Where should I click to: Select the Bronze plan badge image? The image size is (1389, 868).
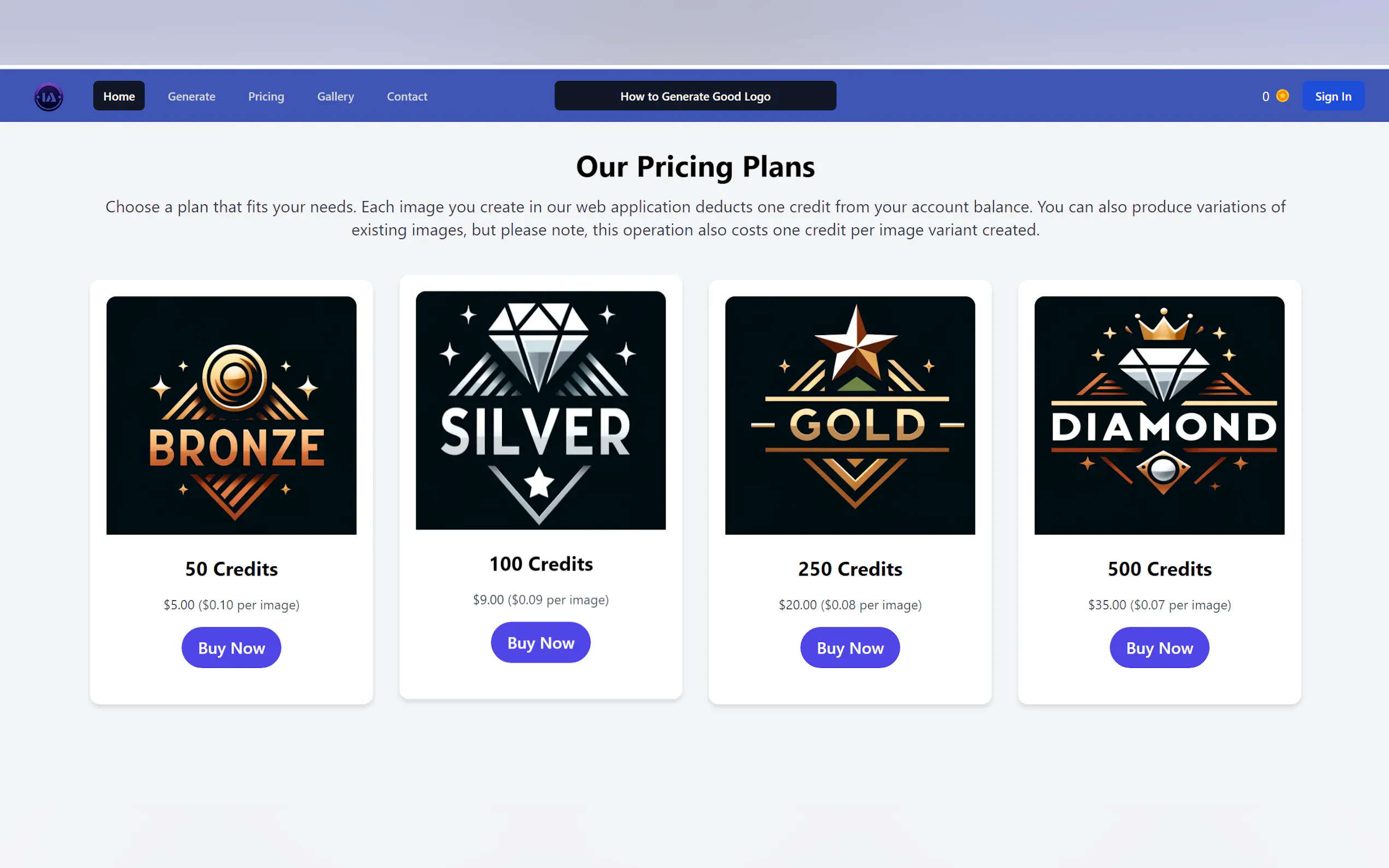(231, 415)
